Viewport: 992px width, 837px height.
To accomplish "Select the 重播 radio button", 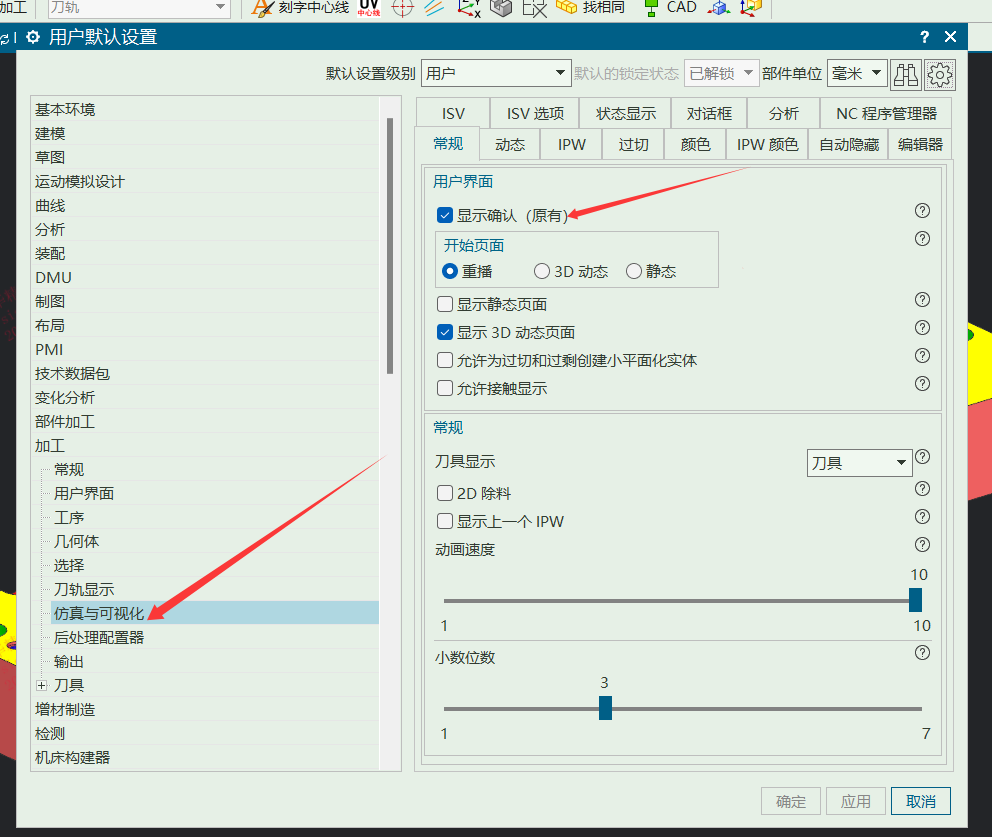I will [450, 271].
